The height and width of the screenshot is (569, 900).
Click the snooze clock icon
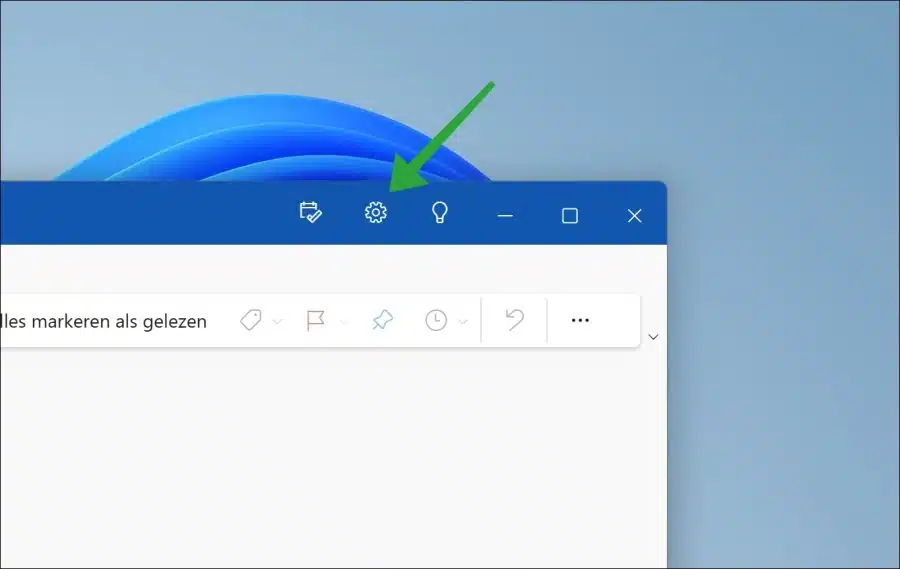436,320
